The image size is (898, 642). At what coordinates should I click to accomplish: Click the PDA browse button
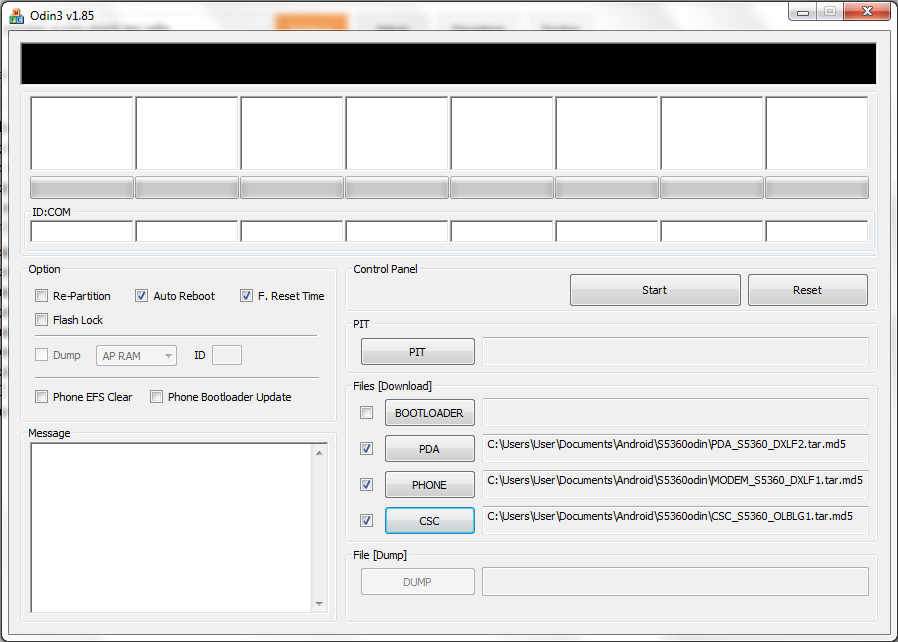(x=430, y=448)
